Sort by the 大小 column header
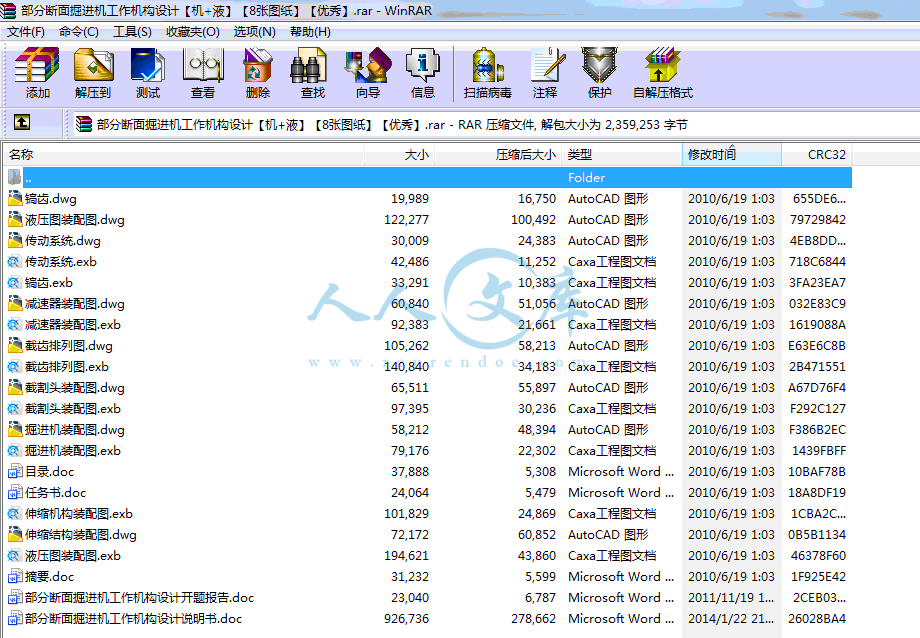Screen dimensions: 920x638 400,154
